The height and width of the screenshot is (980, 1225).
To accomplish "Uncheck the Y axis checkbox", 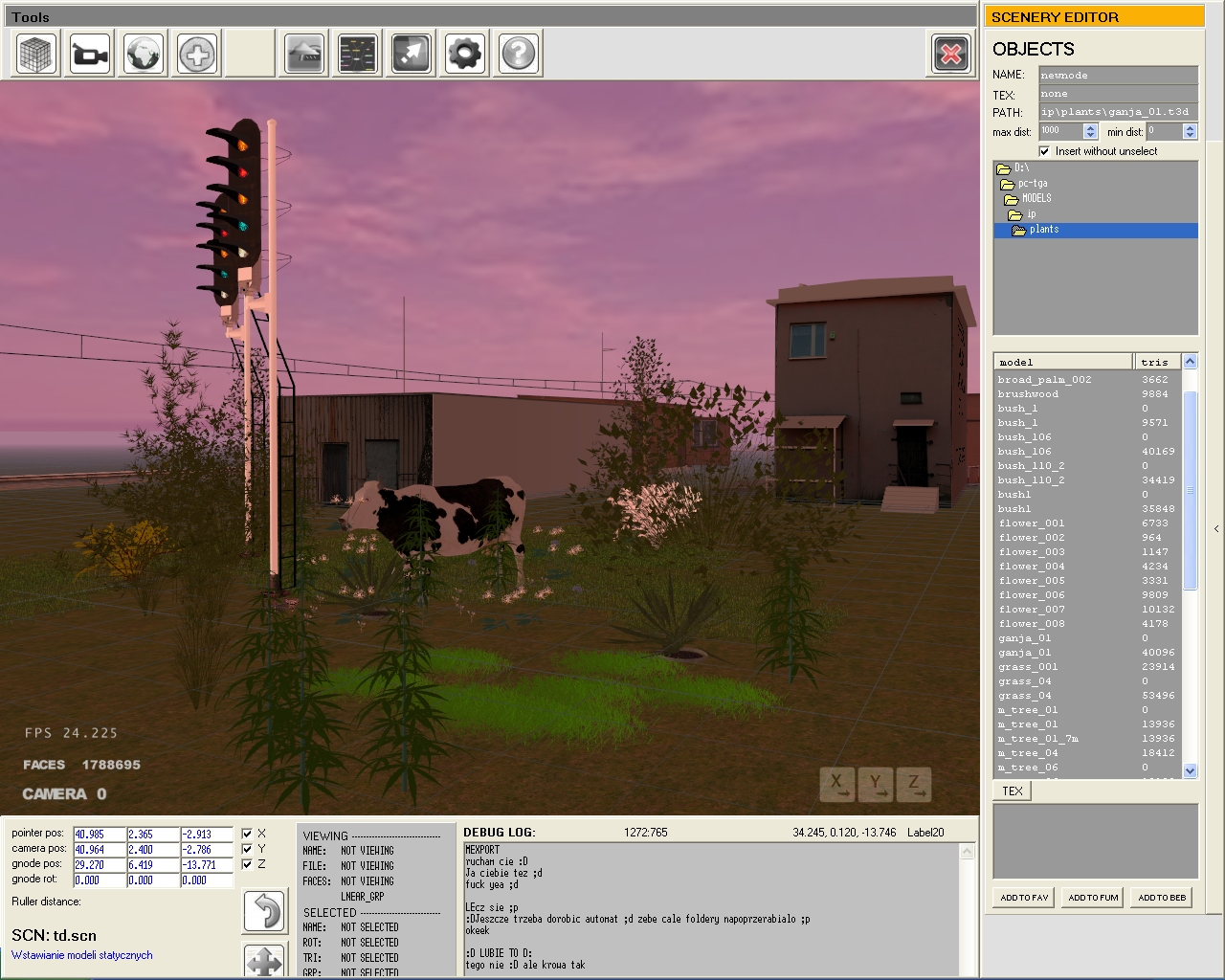I will click(248, 849).
